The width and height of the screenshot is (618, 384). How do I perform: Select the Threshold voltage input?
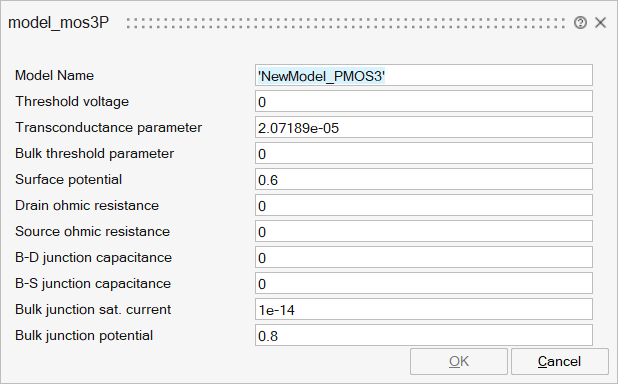coord(424,101)
